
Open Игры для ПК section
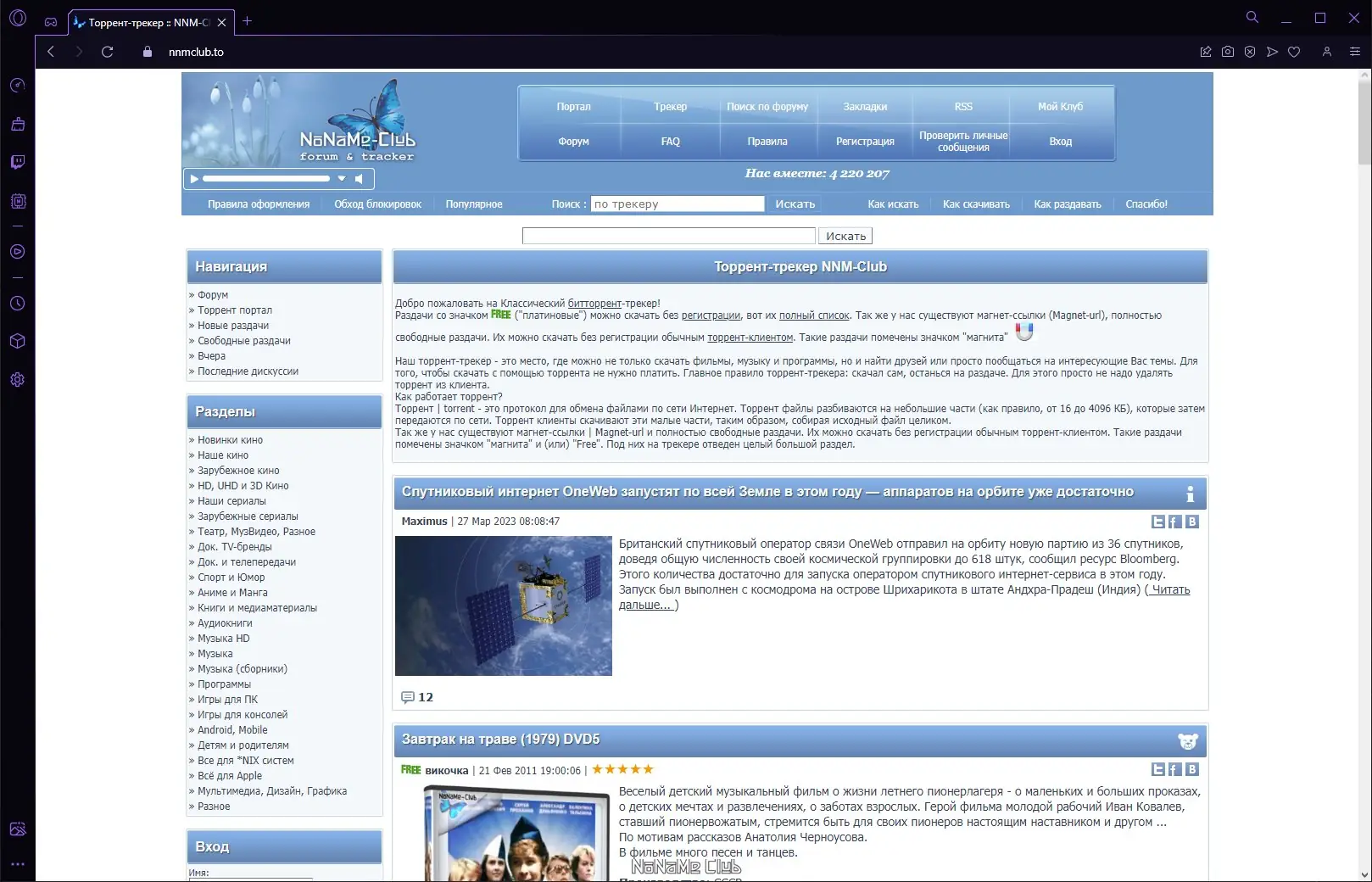coord(227,700)
